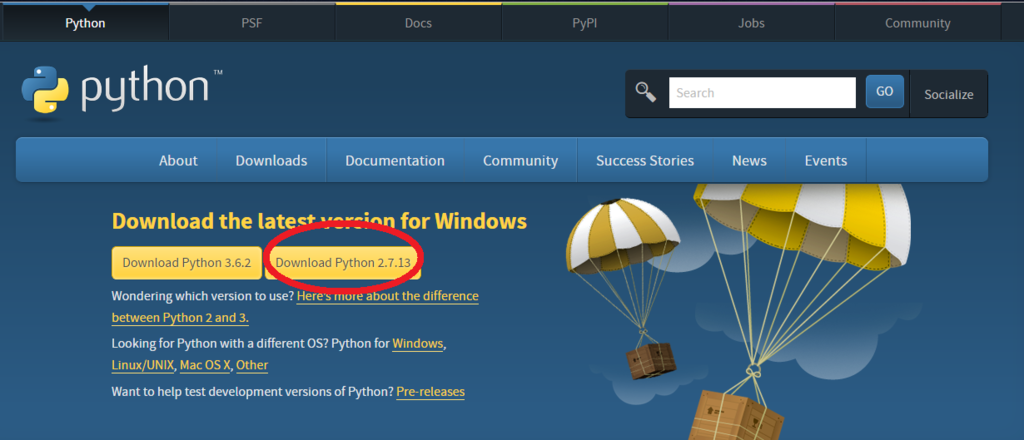Click 'Wondering which version to use?' text
The image size is (1024, 440).
[202, 296]
